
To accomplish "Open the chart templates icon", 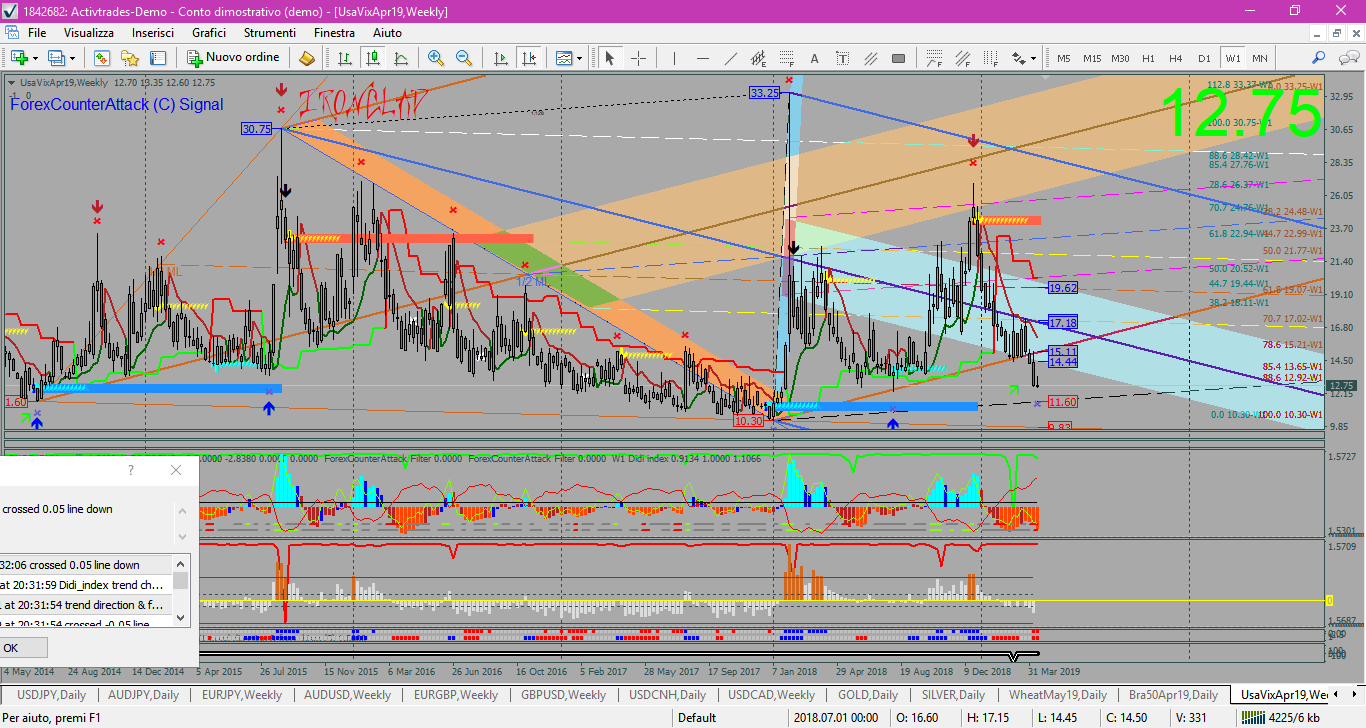I will click(564, 58).
